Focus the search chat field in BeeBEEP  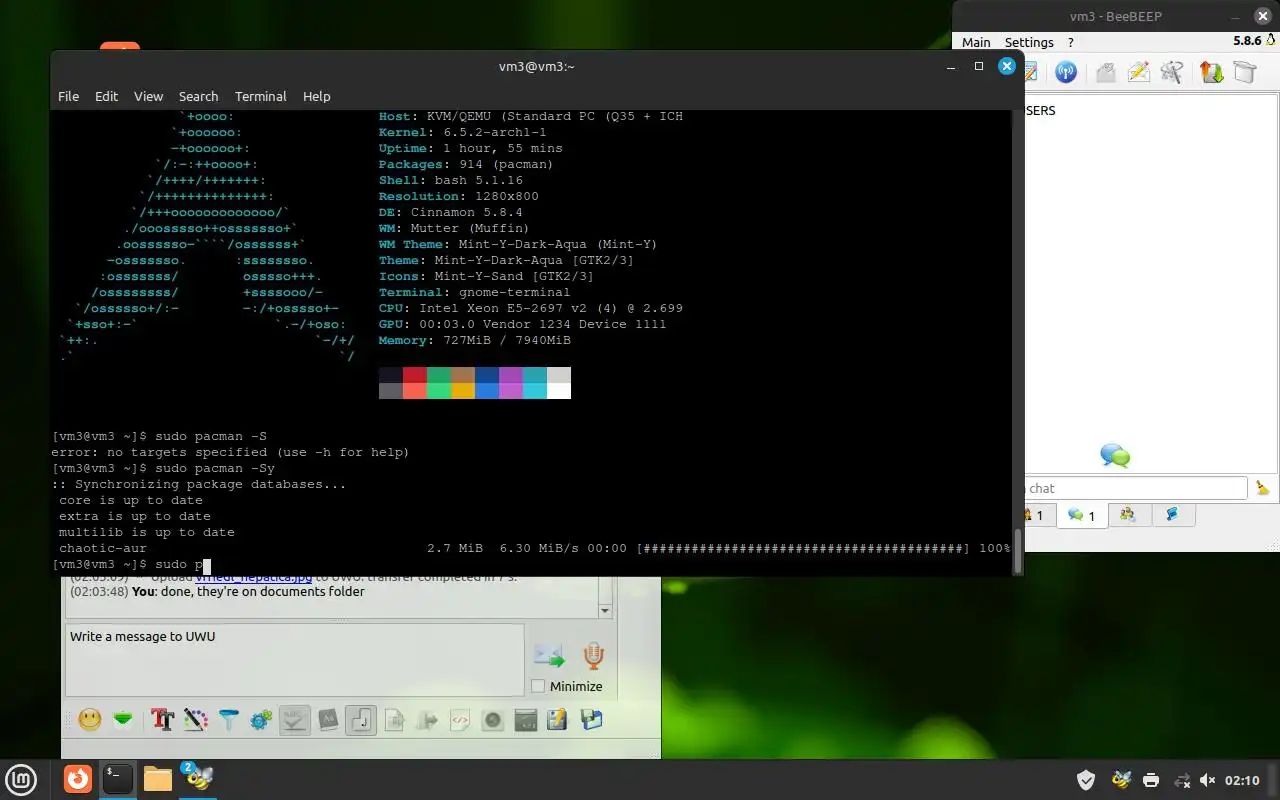[x=1136, y=488]
